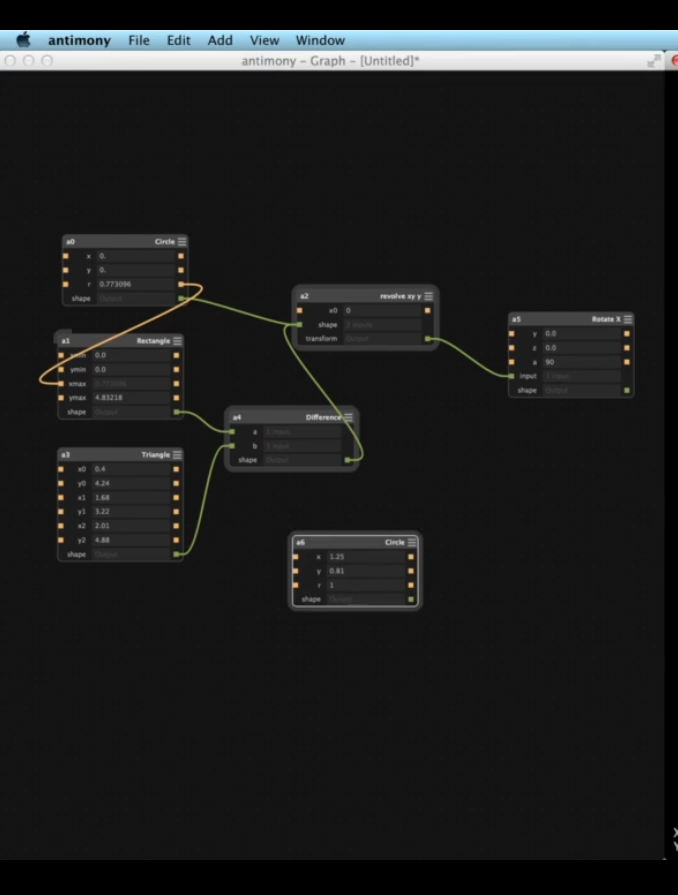The image size is (678, 895).
Task: Click the Difference title on node a4
Action: tap(323, 417)
